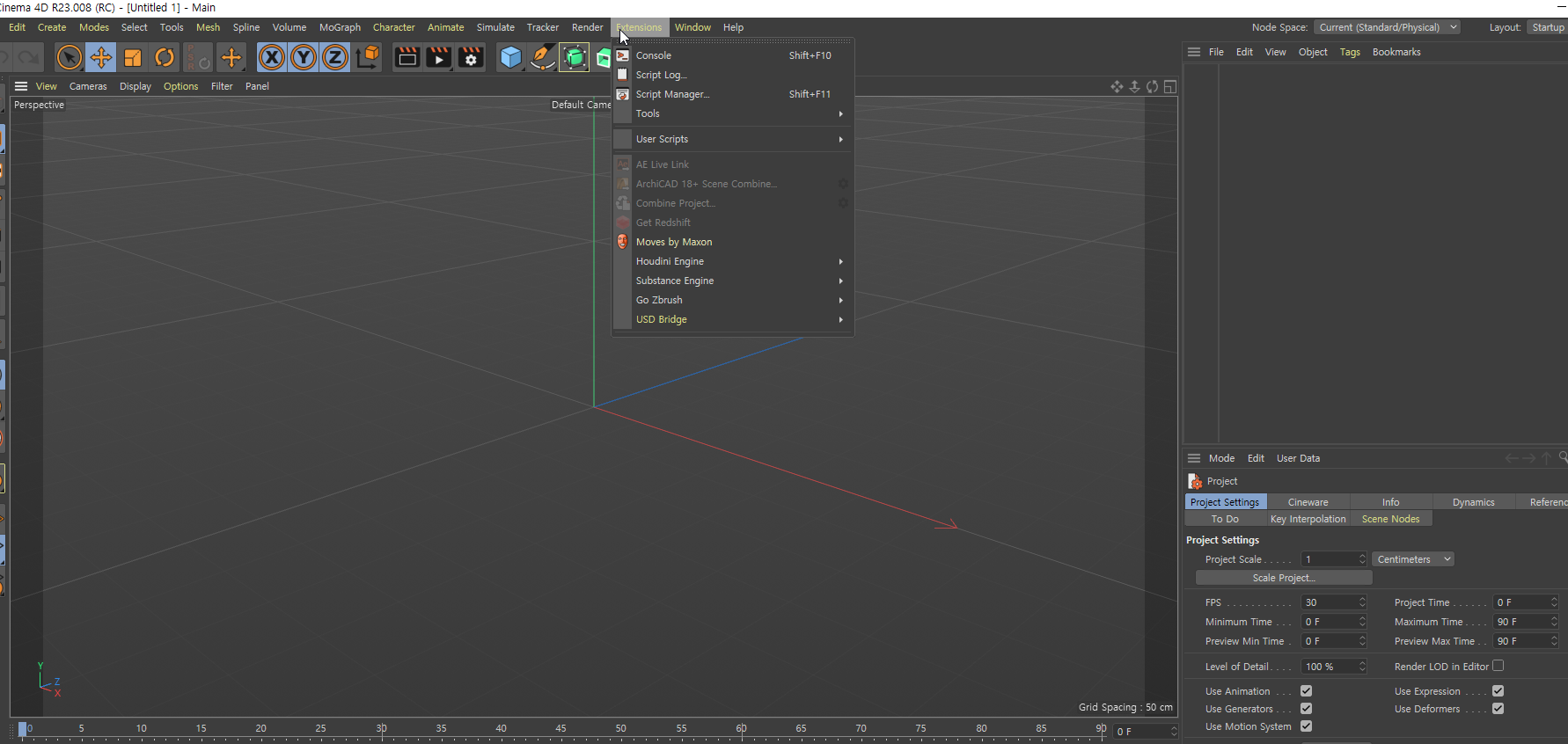Open Attribute Manager hamburger menu icon
The image size is (1568, 744).
click(1194, 458)
